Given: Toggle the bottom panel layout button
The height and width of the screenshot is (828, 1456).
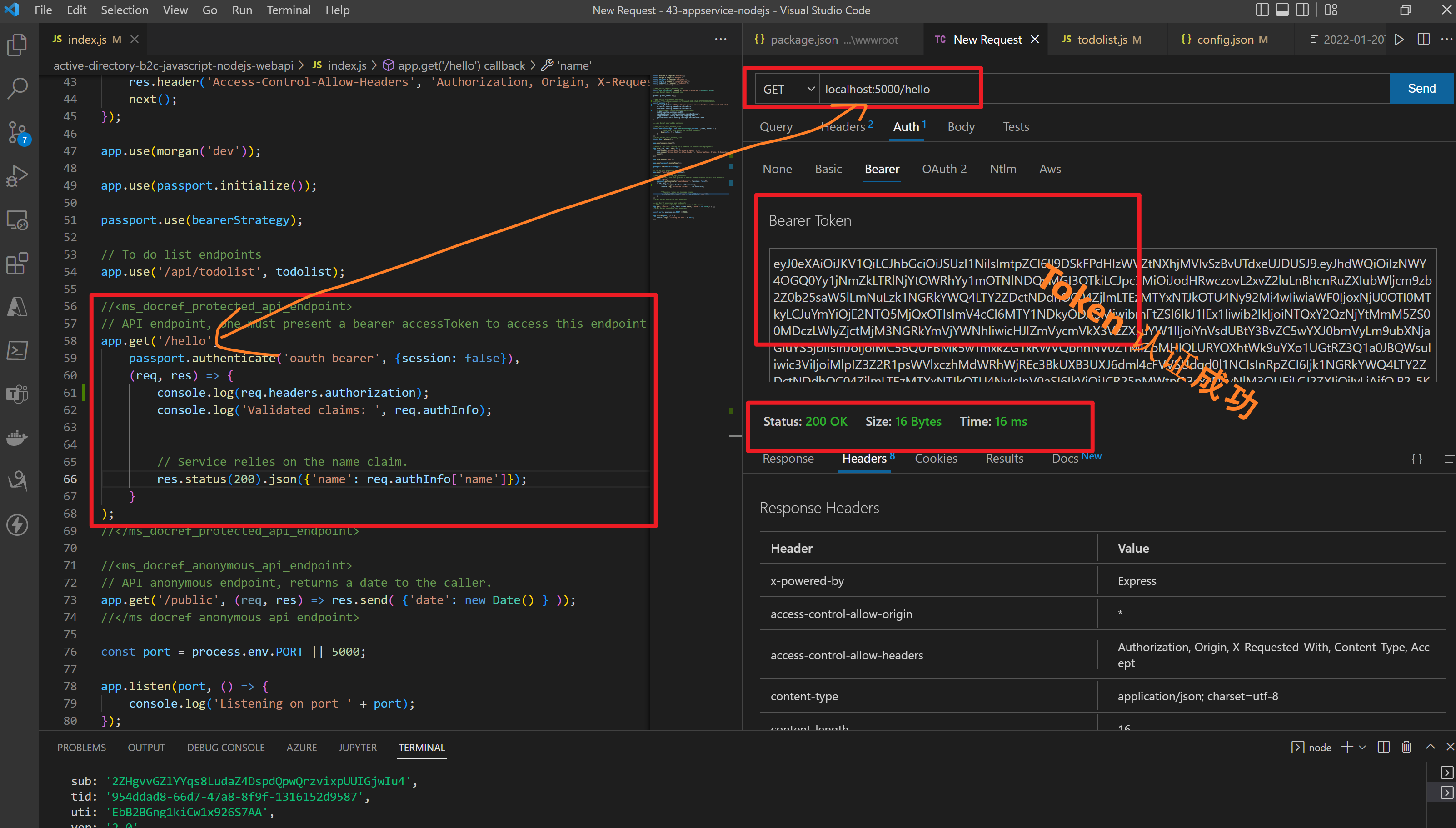Looking at the screenshot, I should coord(1282,10).
